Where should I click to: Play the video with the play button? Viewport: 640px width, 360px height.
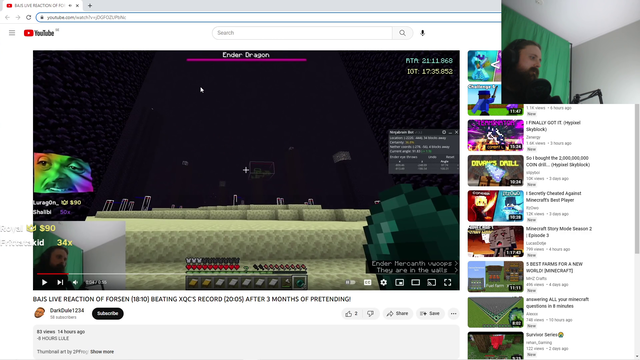(x=44, y=282)
